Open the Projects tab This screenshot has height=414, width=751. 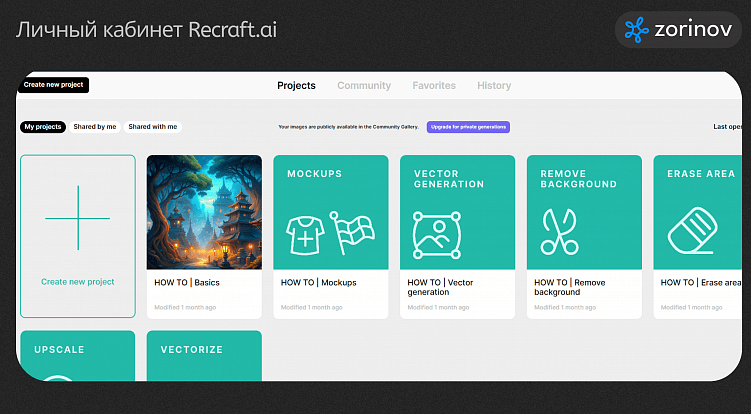pos(296,86)
